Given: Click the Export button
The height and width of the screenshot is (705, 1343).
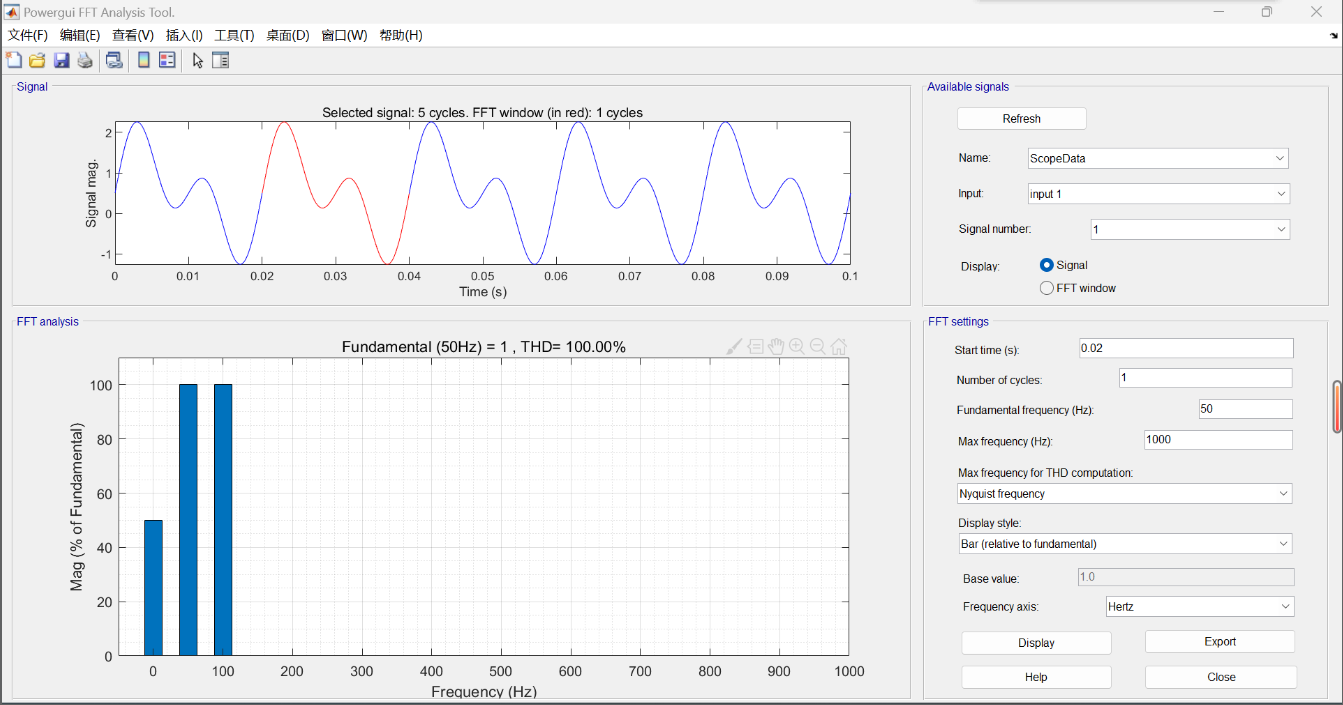Looking at the screenshot, I should [1220, 642].
